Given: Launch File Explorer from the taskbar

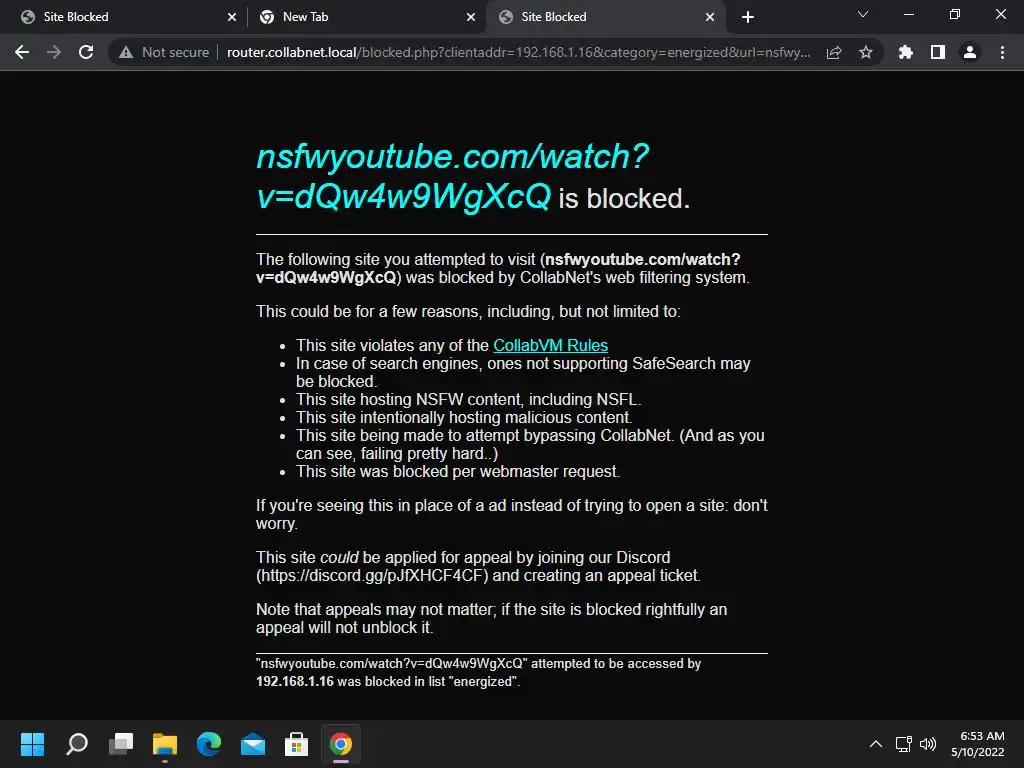Looking at the screenshot, I should 165,744.
